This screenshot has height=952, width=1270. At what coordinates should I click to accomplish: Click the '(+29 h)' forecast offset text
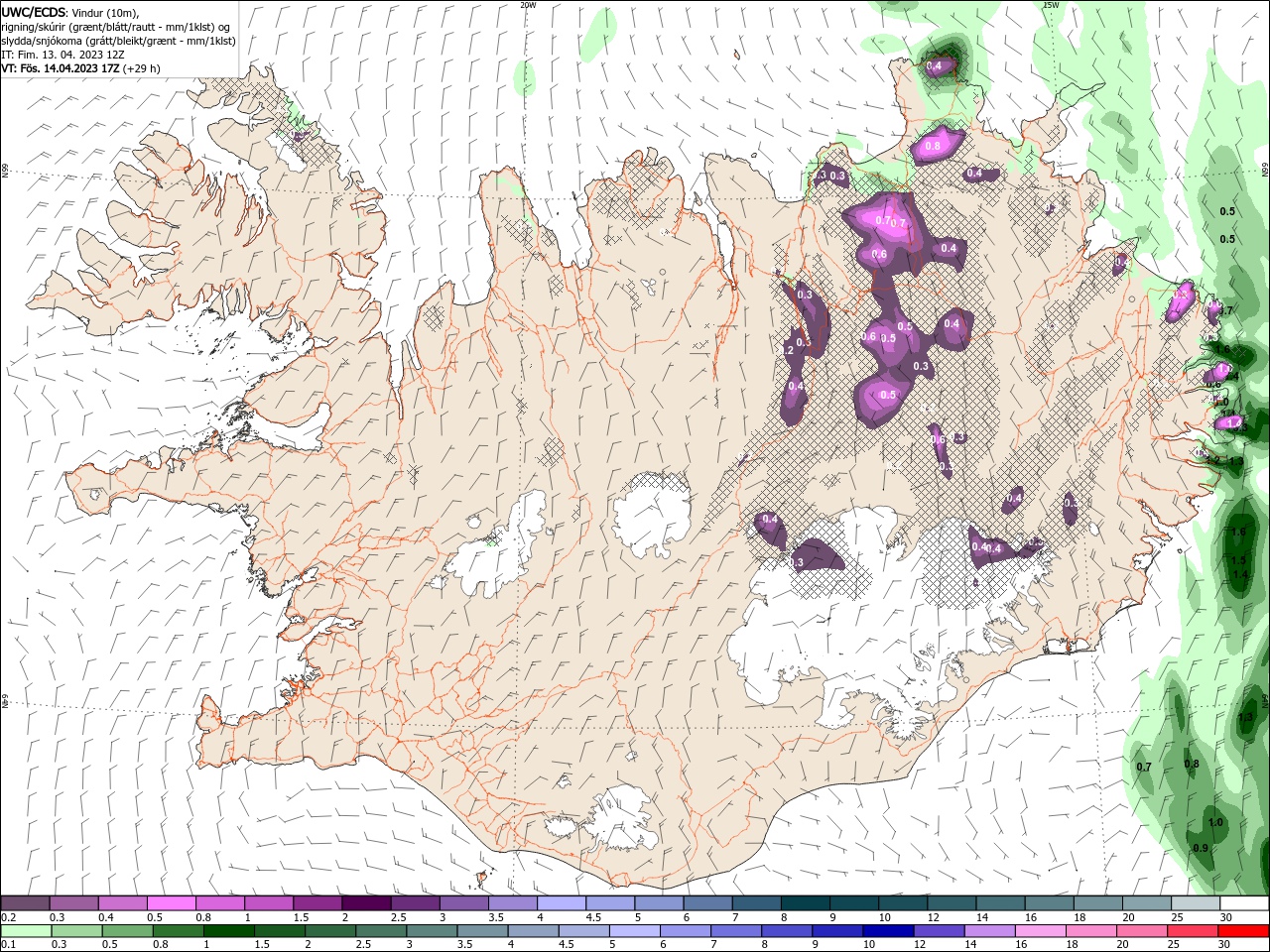(142, 68)
